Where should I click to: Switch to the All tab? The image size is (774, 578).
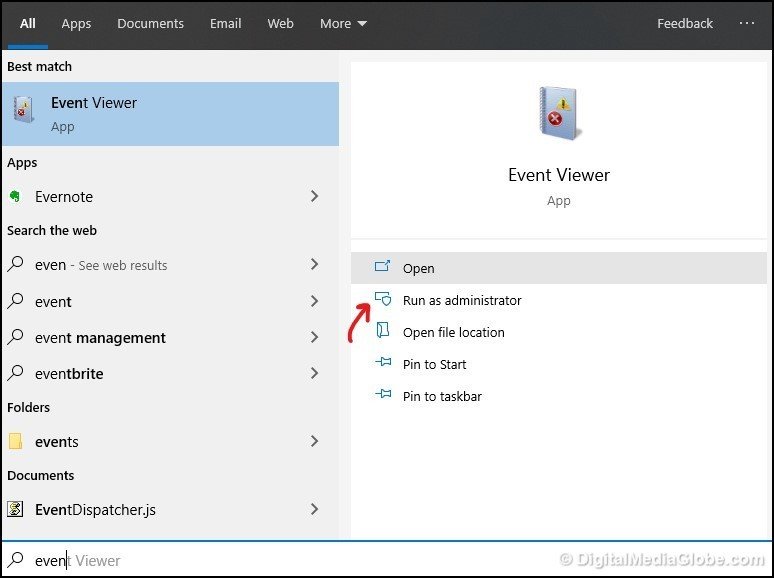click(28, 24)
